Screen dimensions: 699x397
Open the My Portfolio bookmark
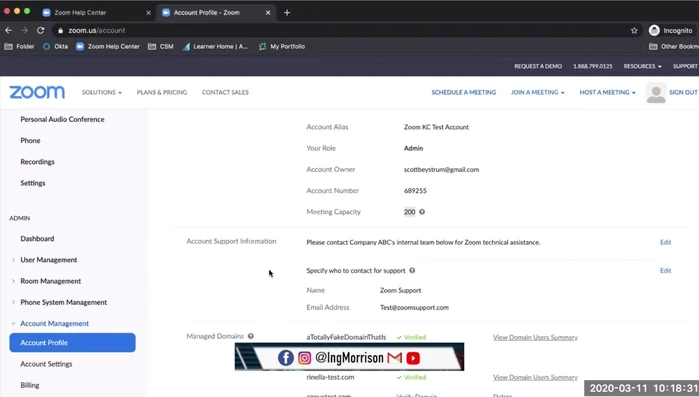coord(282,46)
